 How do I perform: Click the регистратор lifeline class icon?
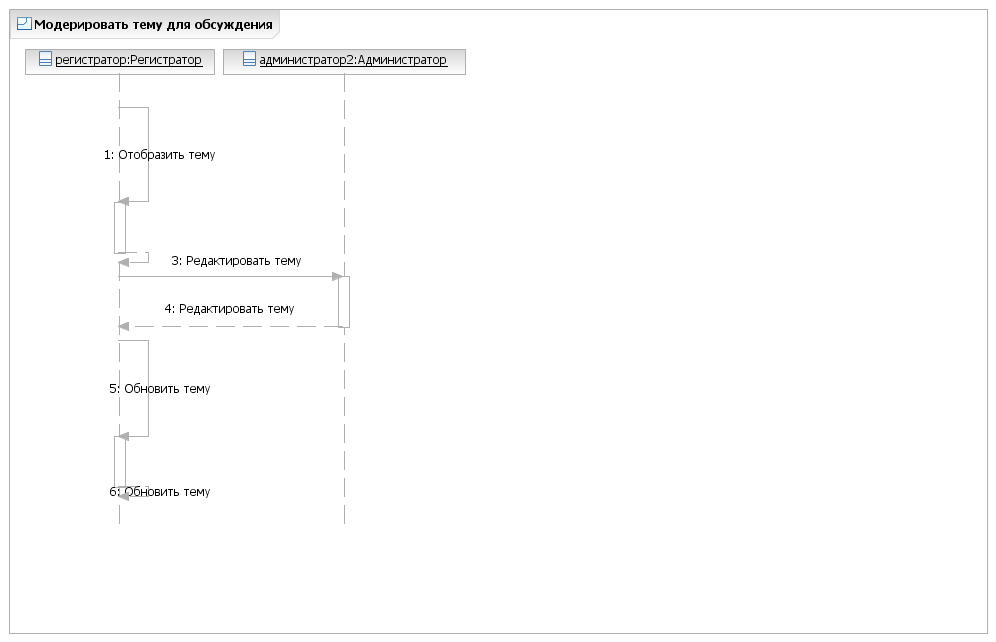tap(45, 60)
